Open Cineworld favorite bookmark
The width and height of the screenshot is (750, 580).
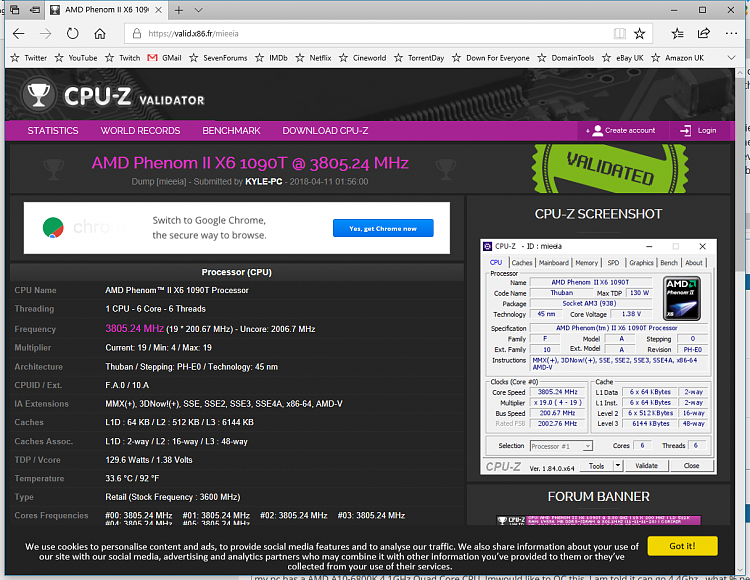point(363,58)
